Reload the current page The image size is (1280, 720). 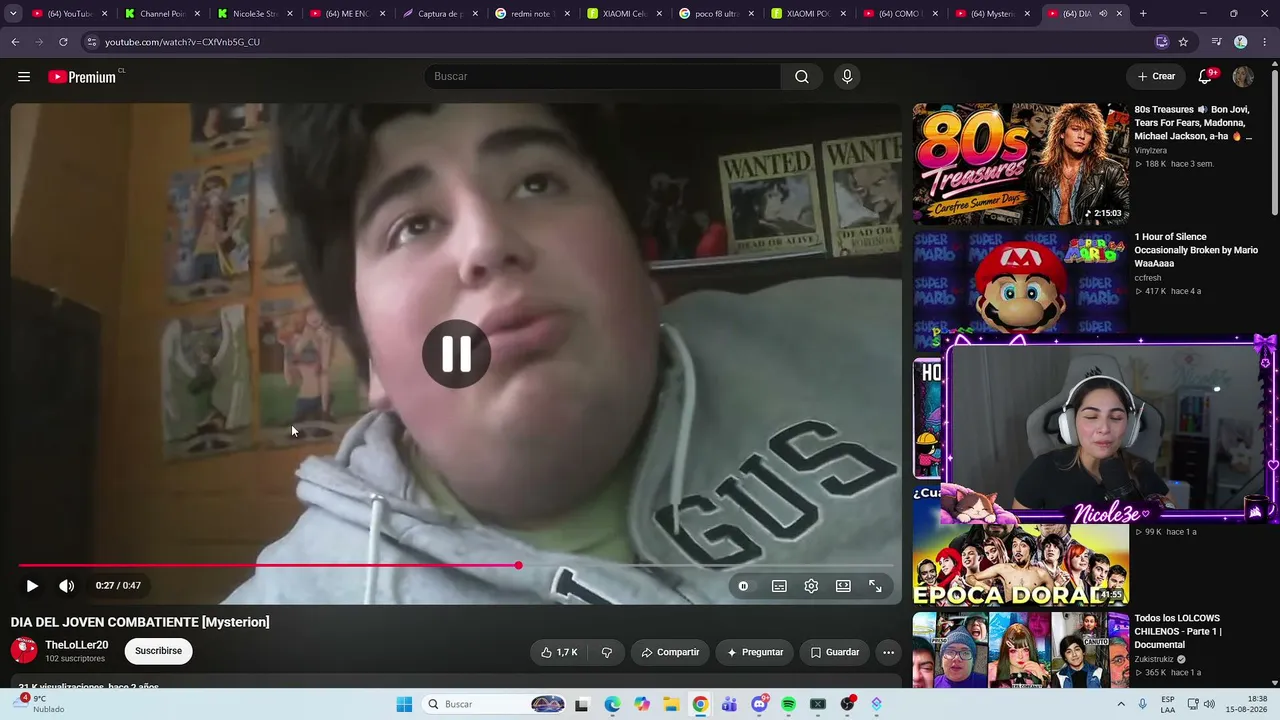click(63, 42)
